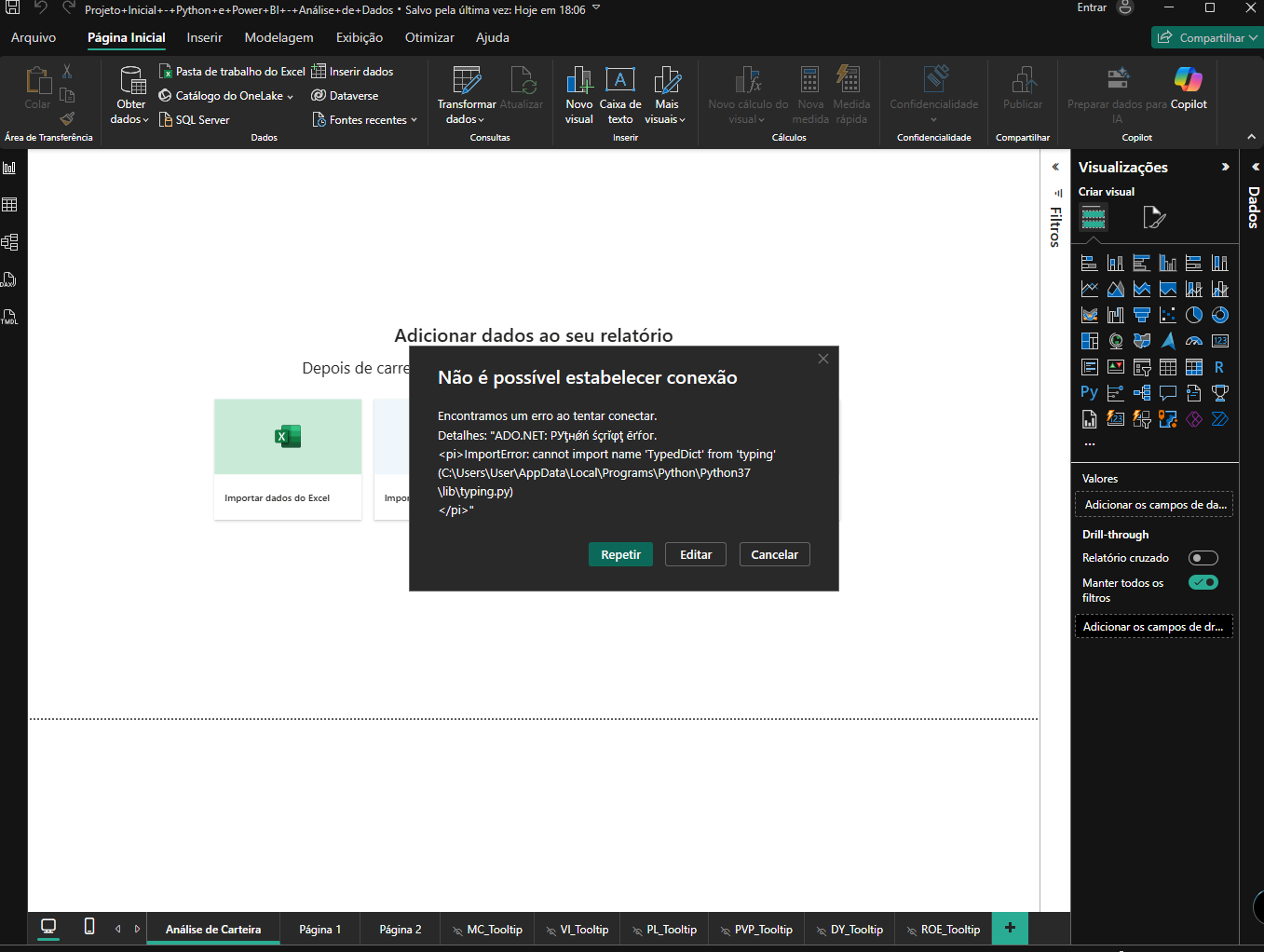Select the Scatter chart visual
Screen dimensions: 1264x952
pyautogui.click(x=1168, y=315)
